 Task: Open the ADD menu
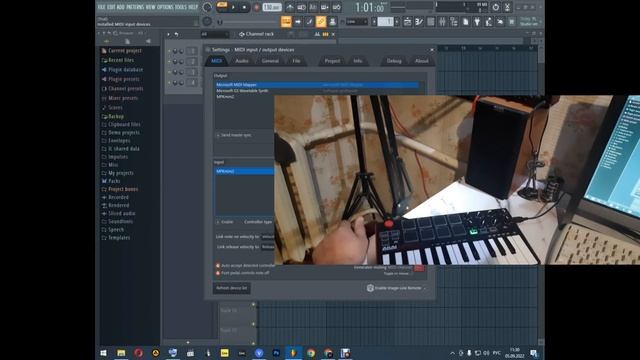point(120,7)
